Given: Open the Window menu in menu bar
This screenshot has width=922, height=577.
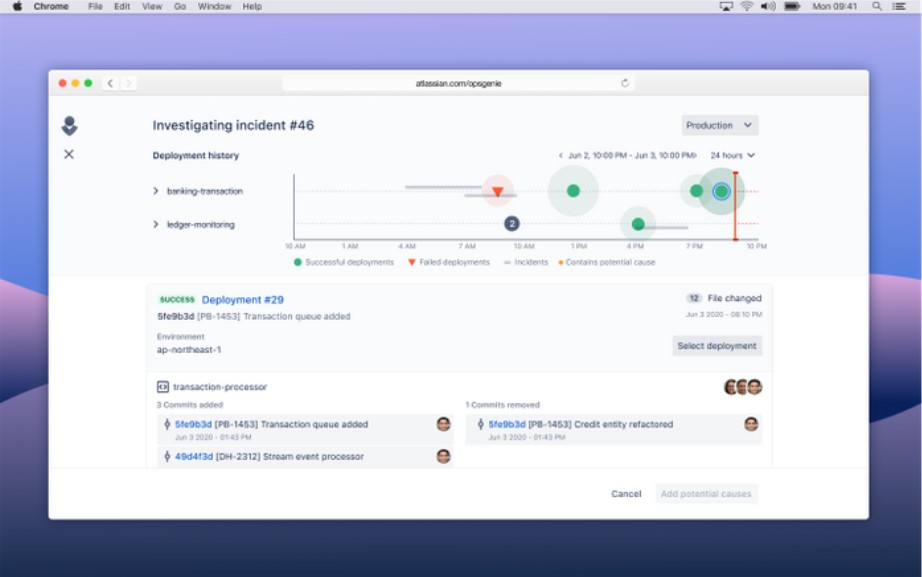Looking at the screenshot, I should pyautogui.click(x=214, y=6).
